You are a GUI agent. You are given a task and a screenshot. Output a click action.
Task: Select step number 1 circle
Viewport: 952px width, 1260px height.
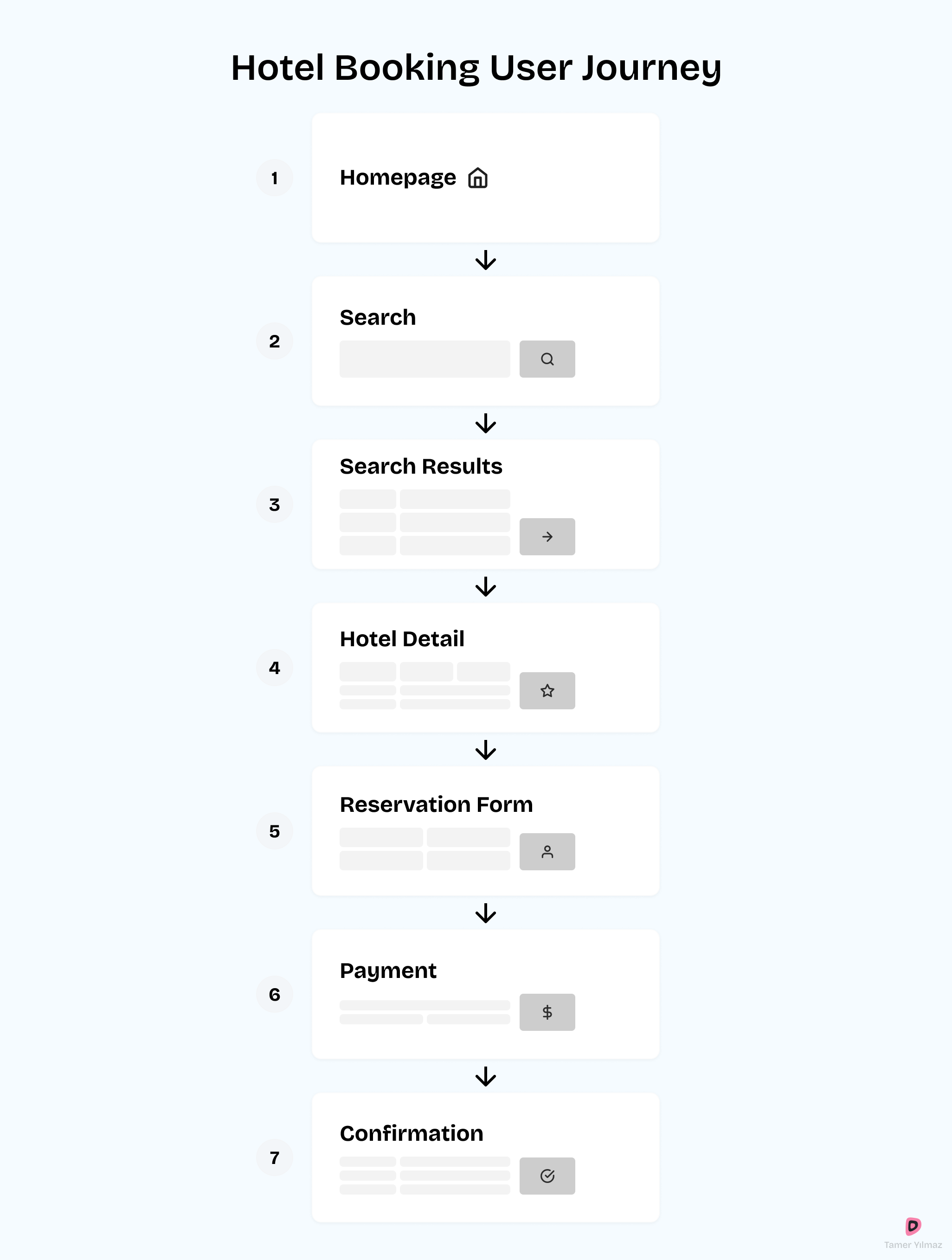[x=275, y=178]
